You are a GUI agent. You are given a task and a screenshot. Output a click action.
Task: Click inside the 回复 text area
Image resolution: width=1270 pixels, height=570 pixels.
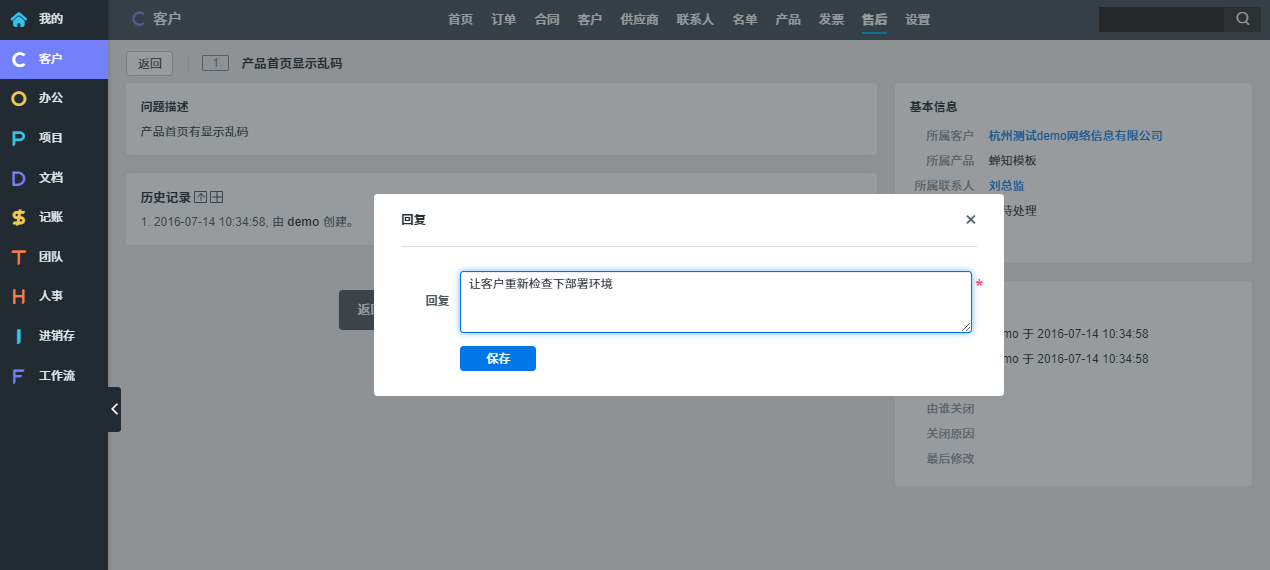point(715,302)
